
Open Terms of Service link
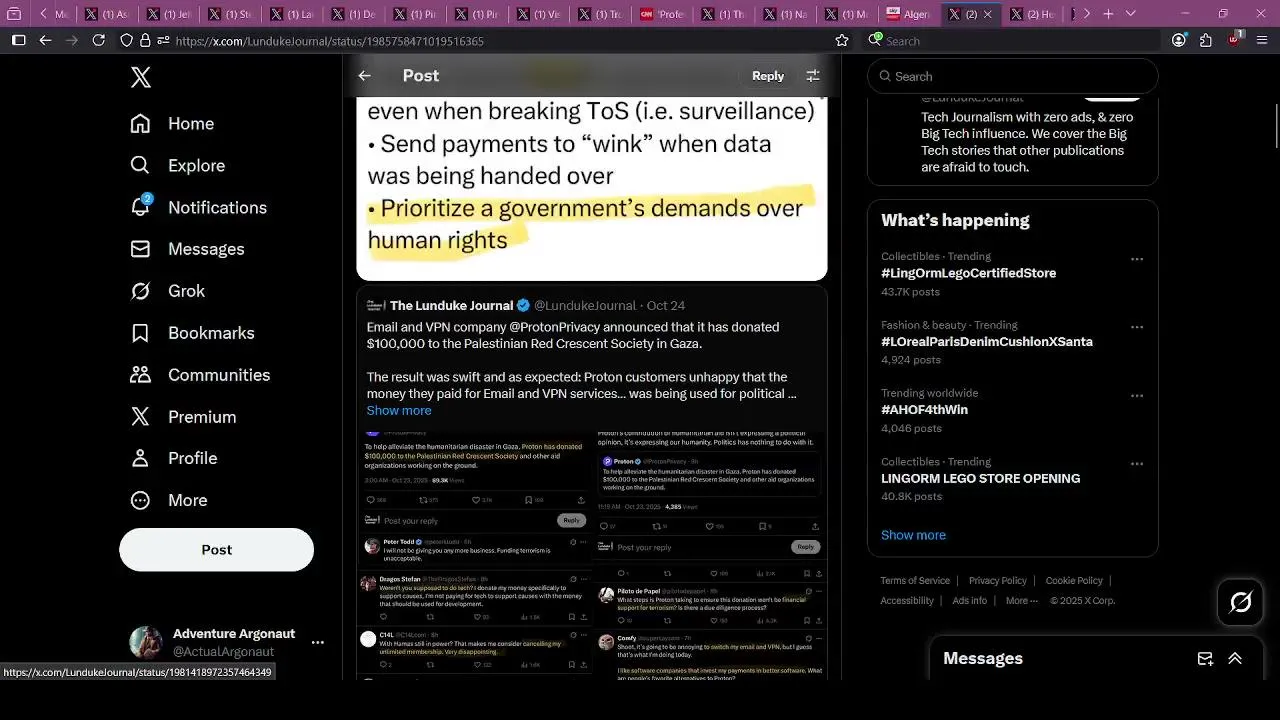pyautogui.click(x=915, y=581)
